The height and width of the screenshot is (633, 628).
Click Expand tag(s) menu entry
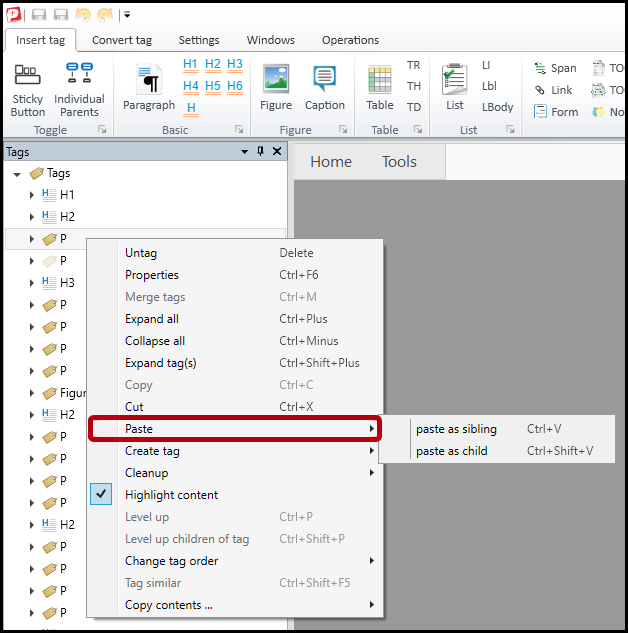(235, 363)
